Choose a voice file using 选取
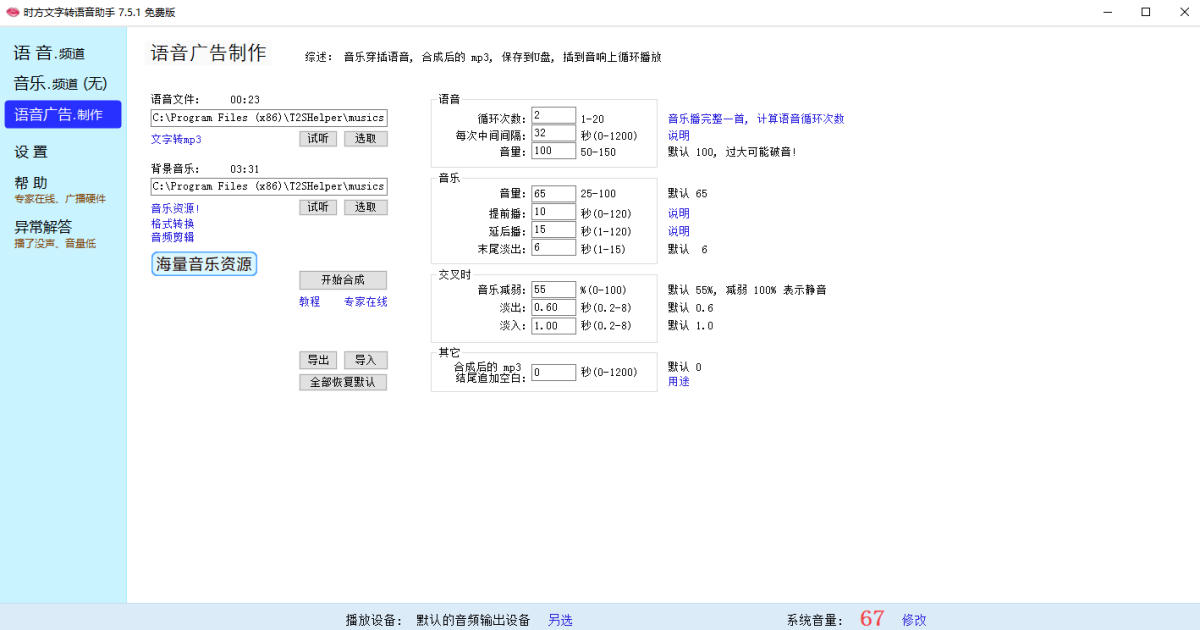Screen dimensions: 1200x630 point(365,138)
